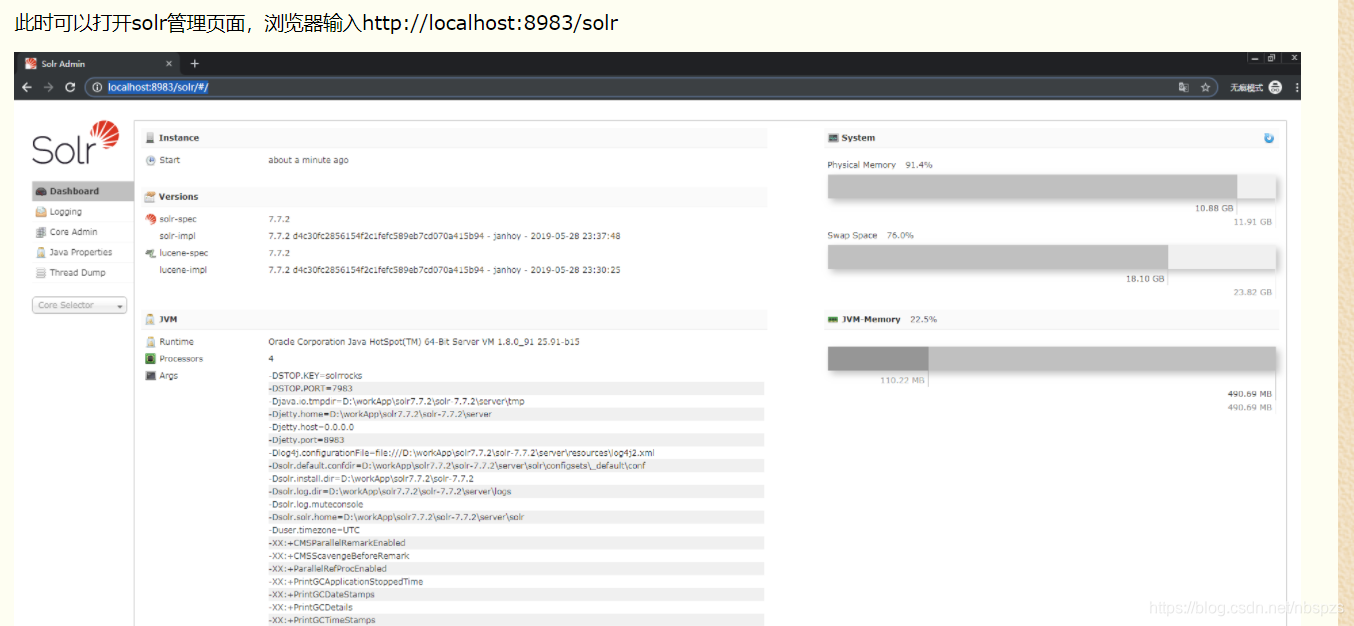The width and height of the screenshot is (1354, 626).
Task: Click the Runtime value 'Oracle Corporation Java HotSpot'
Action: [424, 342]
